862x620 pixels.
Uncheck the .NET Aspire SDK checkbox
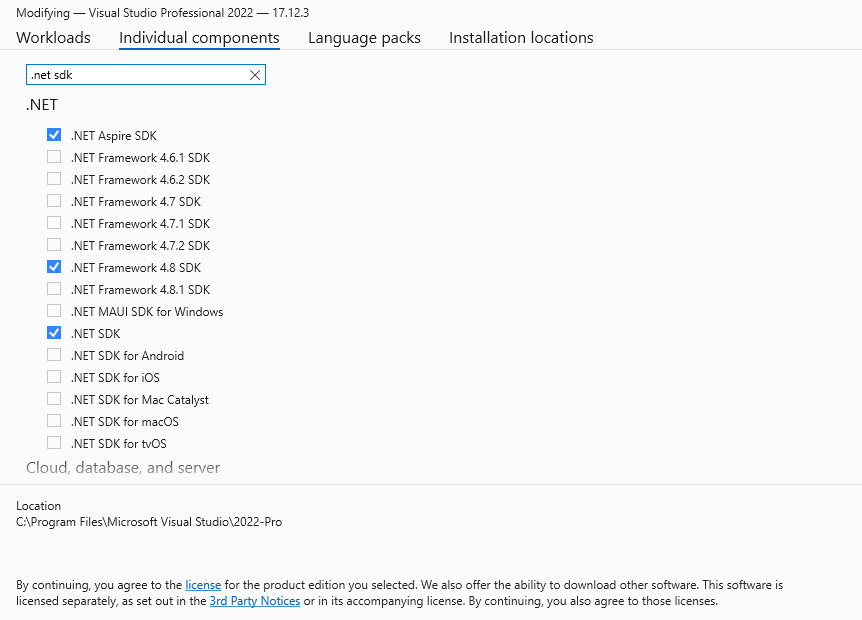(54, 135)
